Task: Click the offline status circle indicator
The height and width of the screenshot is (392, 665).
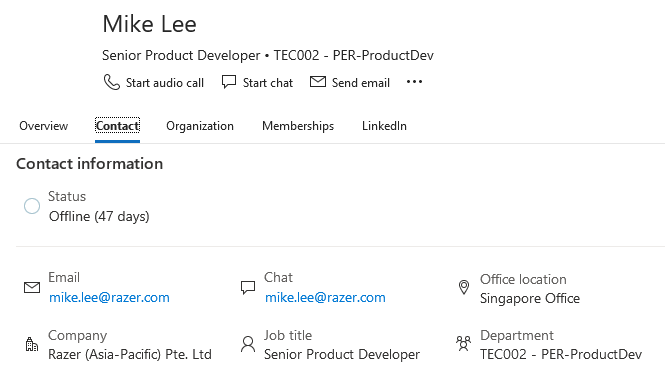Action: [x=32, y=206]
